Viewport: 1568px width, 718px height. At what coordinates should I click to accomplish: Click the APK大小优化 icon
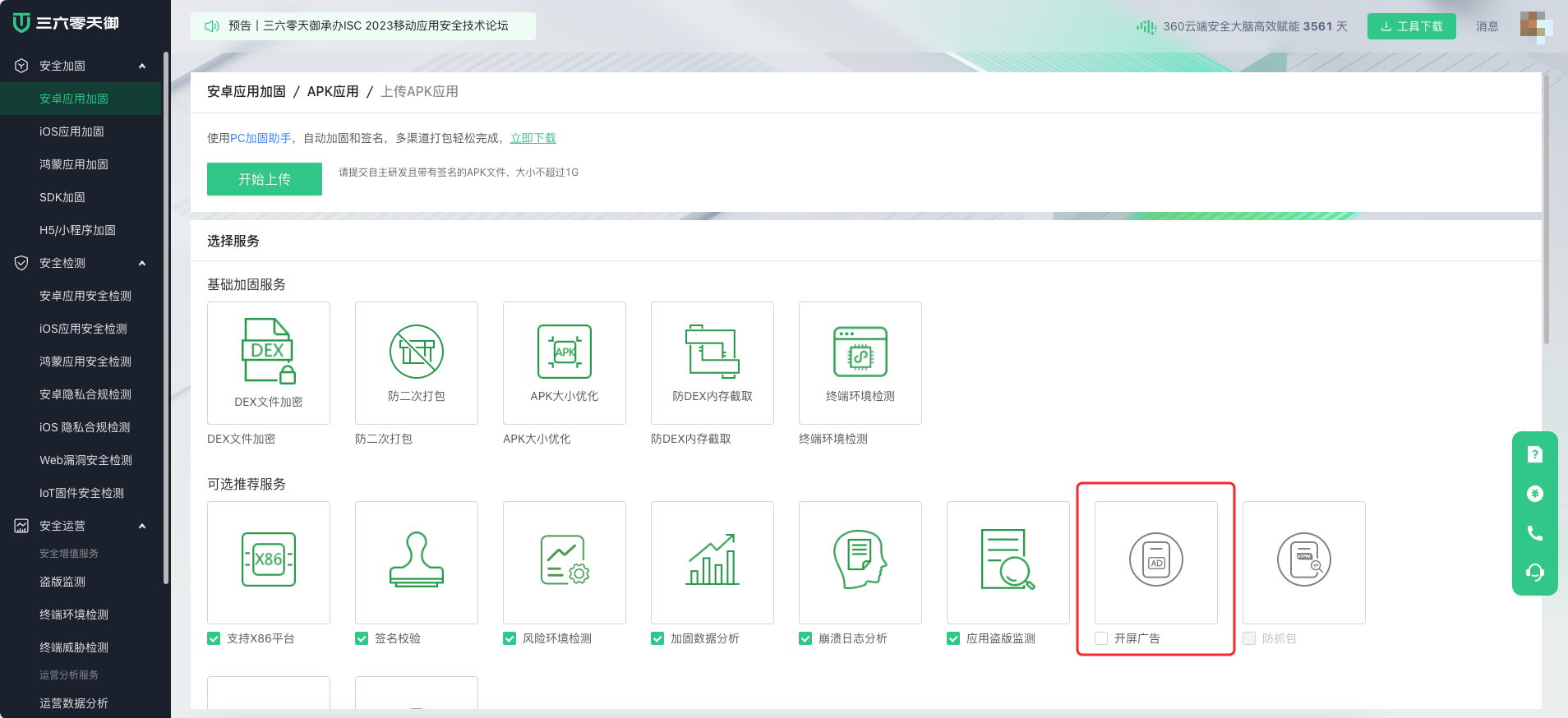[x=564, y=352]
